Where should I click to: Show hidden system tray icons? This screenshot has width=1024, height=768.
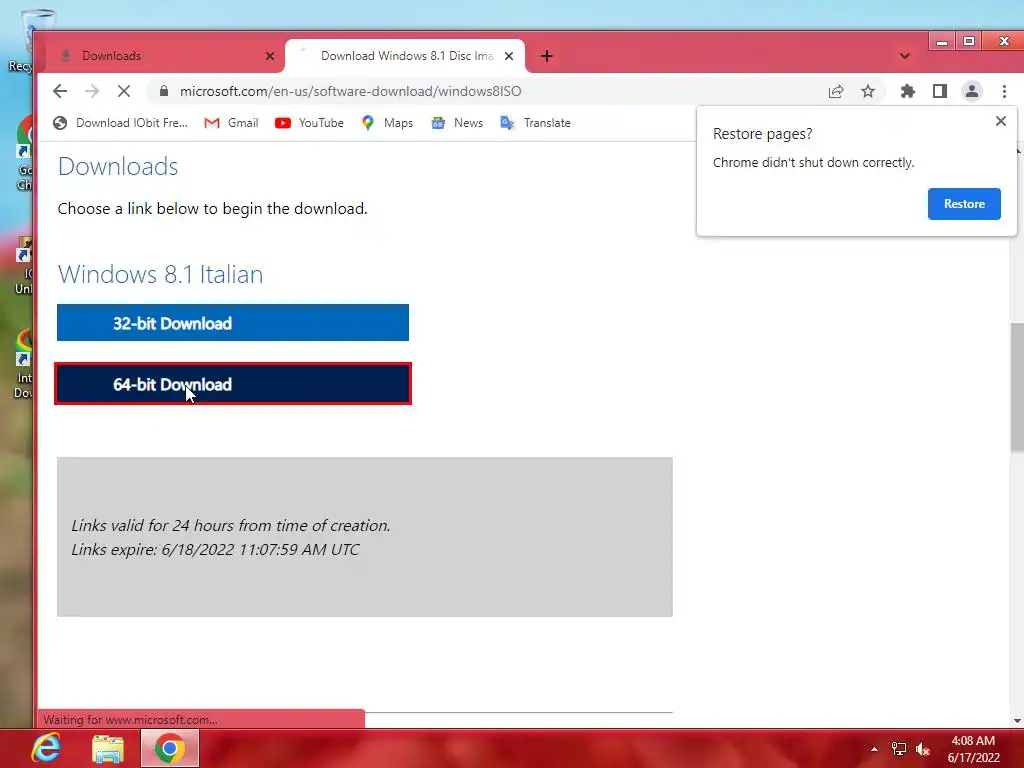pyautogui.click(x=874, y=749)
